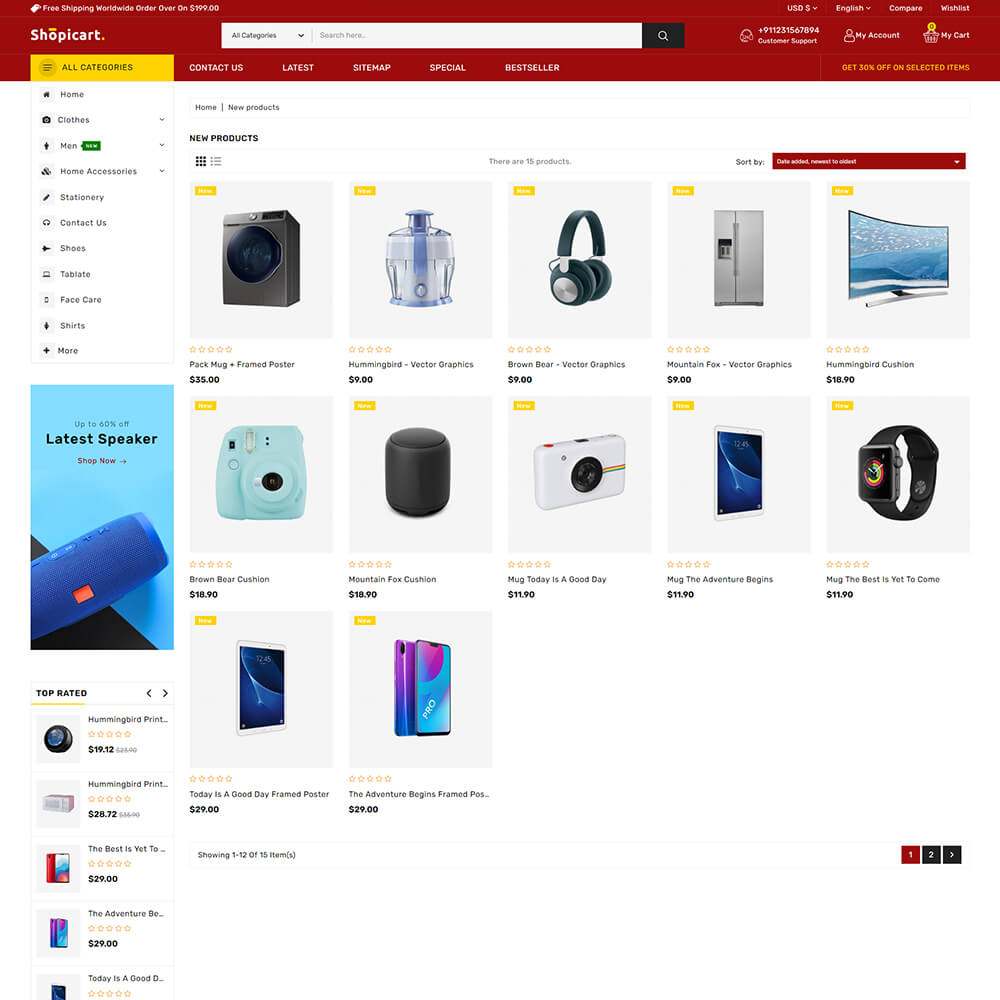
Task: Open the Sort by dropdown
Action: [x=869, y=161]
